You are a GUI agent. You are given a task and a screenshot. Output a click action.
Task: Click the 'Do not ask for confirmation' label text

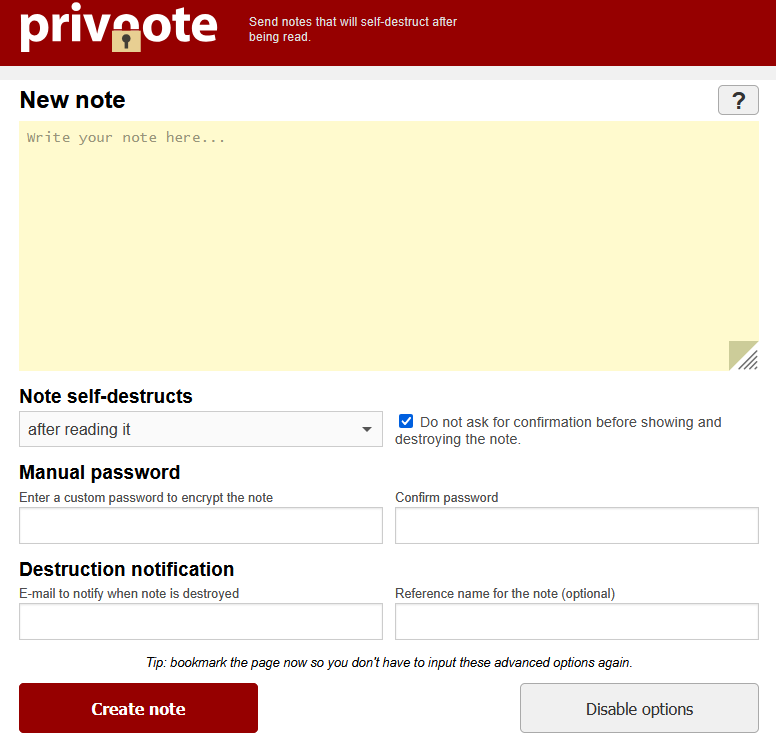[x=570, y=422]
